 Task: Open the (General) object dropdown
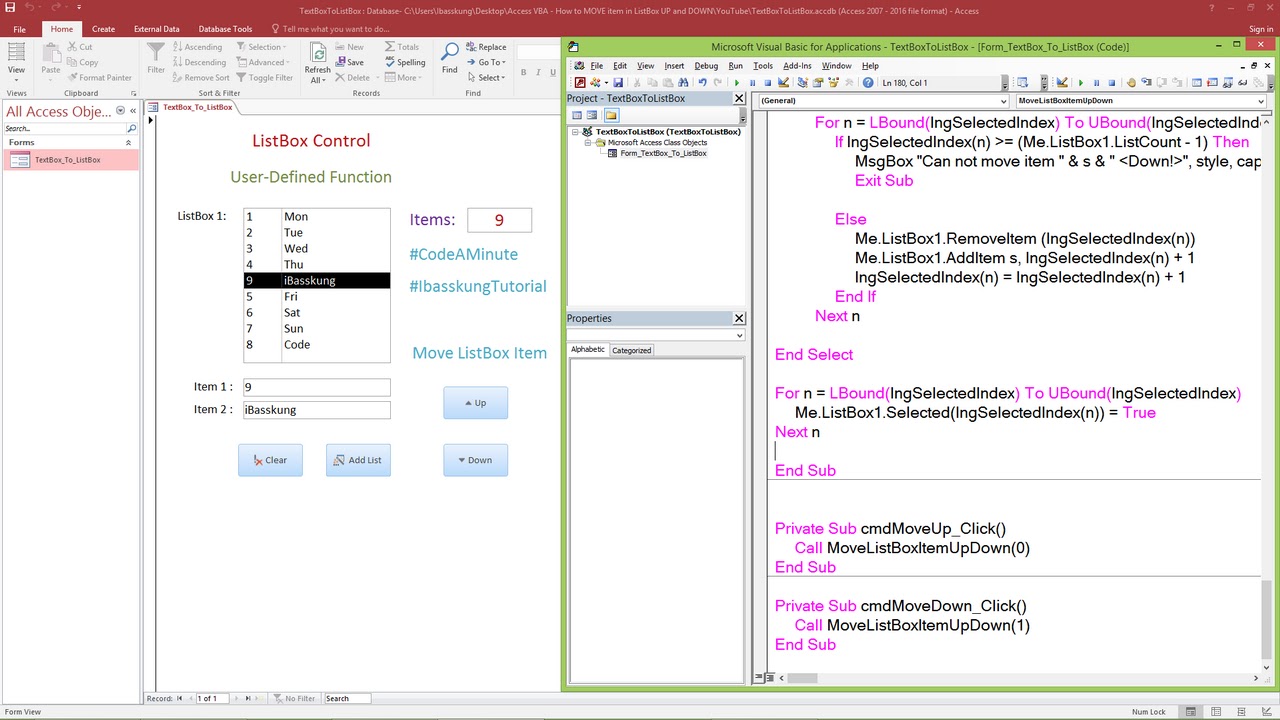point(1003,101)
